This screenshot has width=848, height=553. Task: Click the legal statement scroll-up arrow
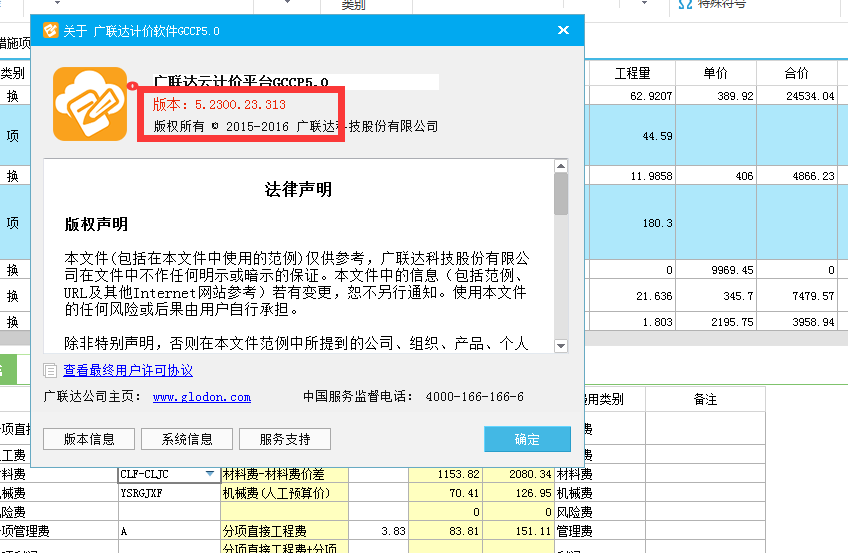561,166
